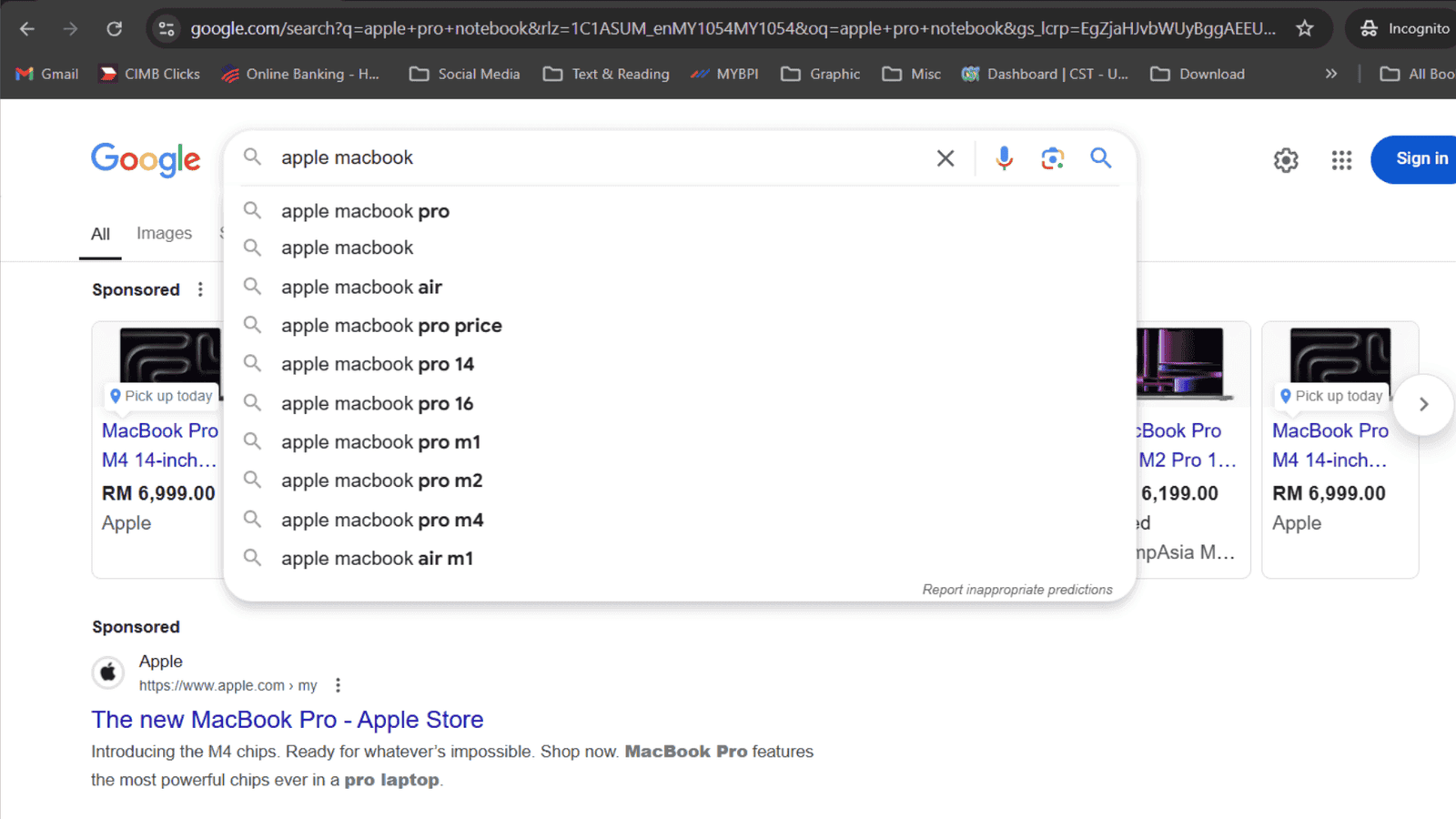Click the 'RM 6,199.00' price text
Viewport: 1456px width, 819px height.
1179,493
